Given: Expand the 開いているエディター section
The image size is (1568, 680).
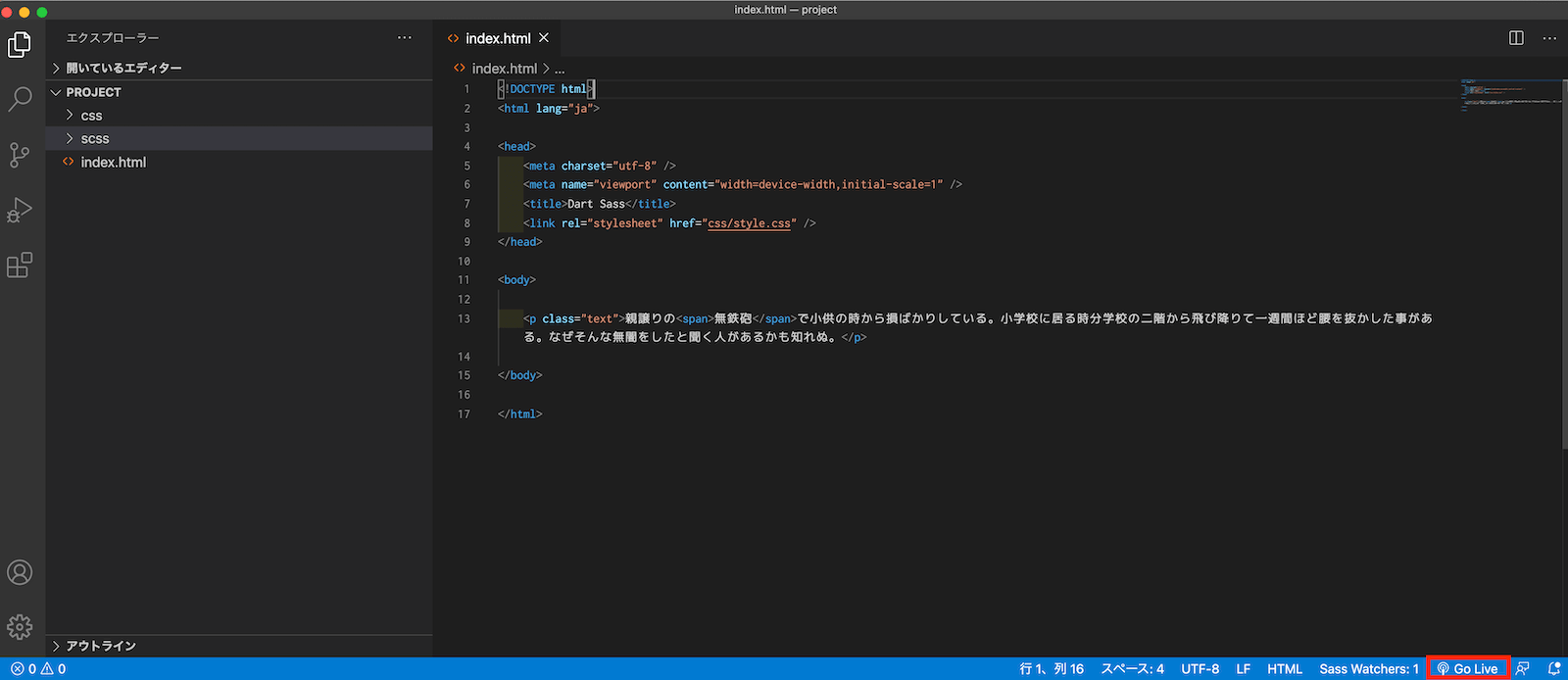Looking at the screenshot, I should 239,69.
